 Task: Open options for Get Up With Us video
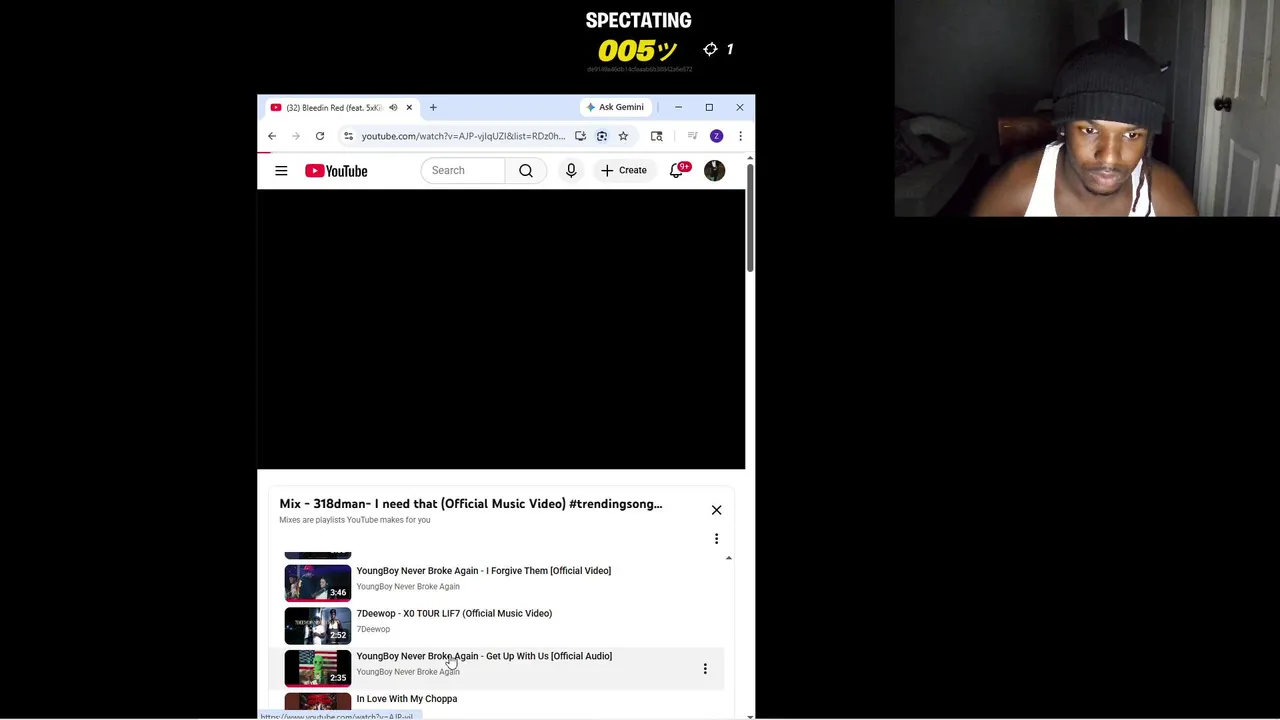pyautogui.click(x=705, y=668)
